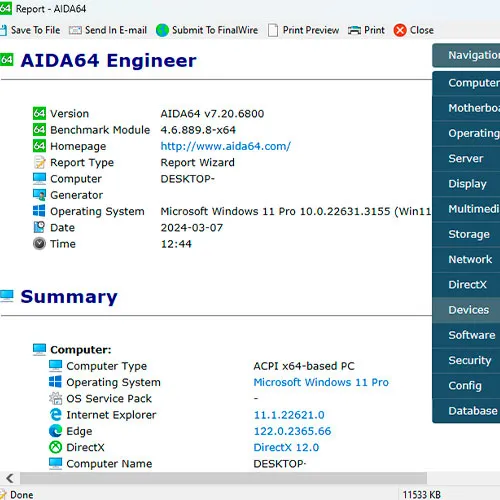This screenshot has width=500, height=500.
Task: Click the Computer Name monitor icon
Action: 55,463
